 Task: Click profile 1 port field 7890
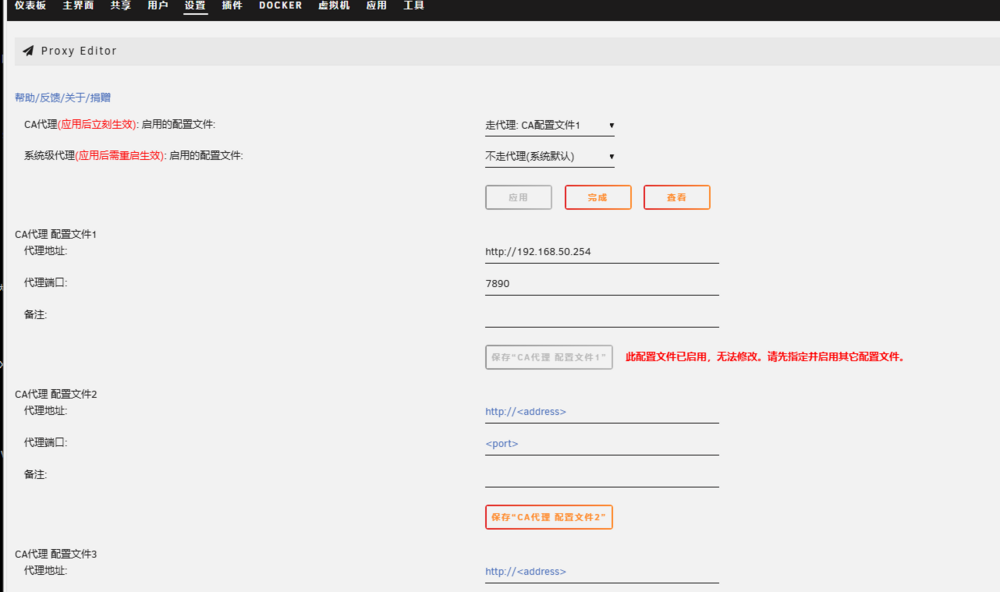601,284
